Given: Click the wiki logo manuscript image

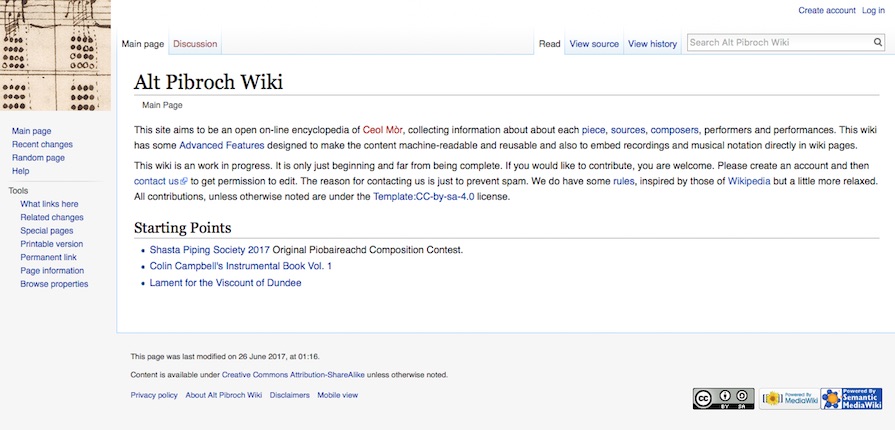Looking at the screenshot, I should point(55,55).
